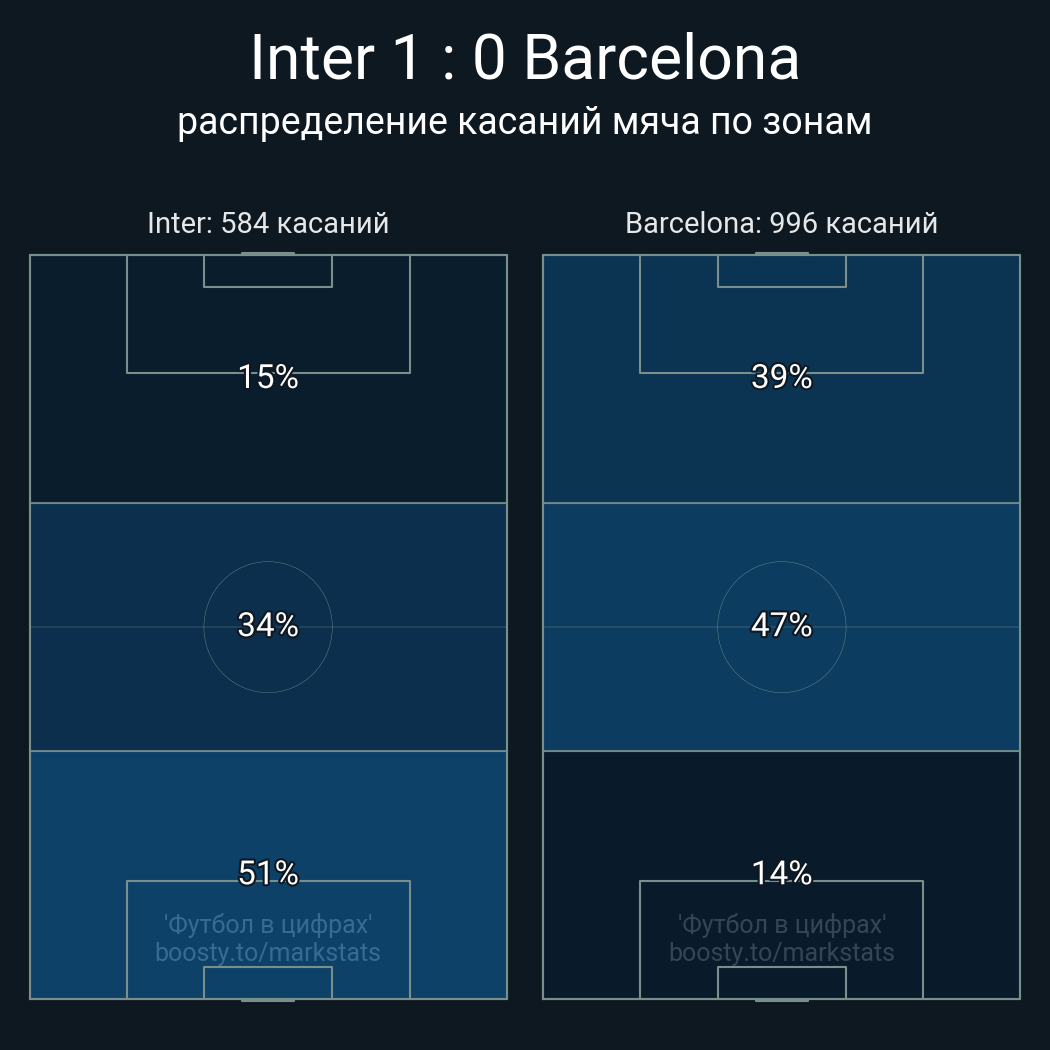Click the top six-yard box on Inter's pitch
Viewport: 1050px width, 1050px height.
click(x=268, y=271)
